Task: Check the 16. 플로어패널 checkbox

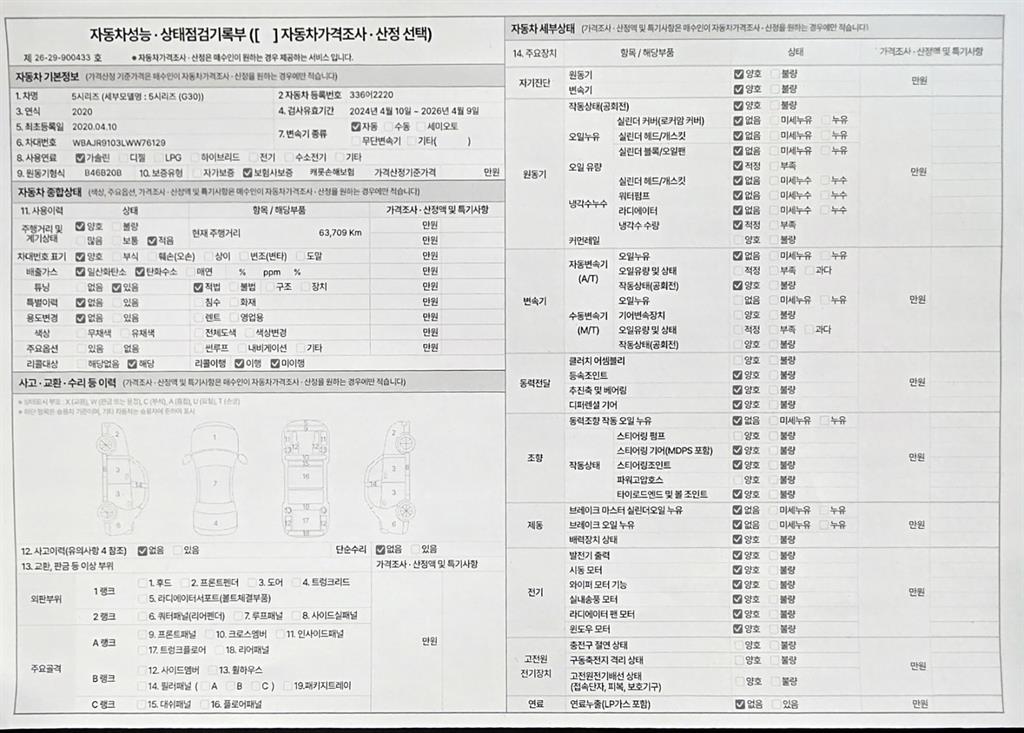Action: [204, 704]
